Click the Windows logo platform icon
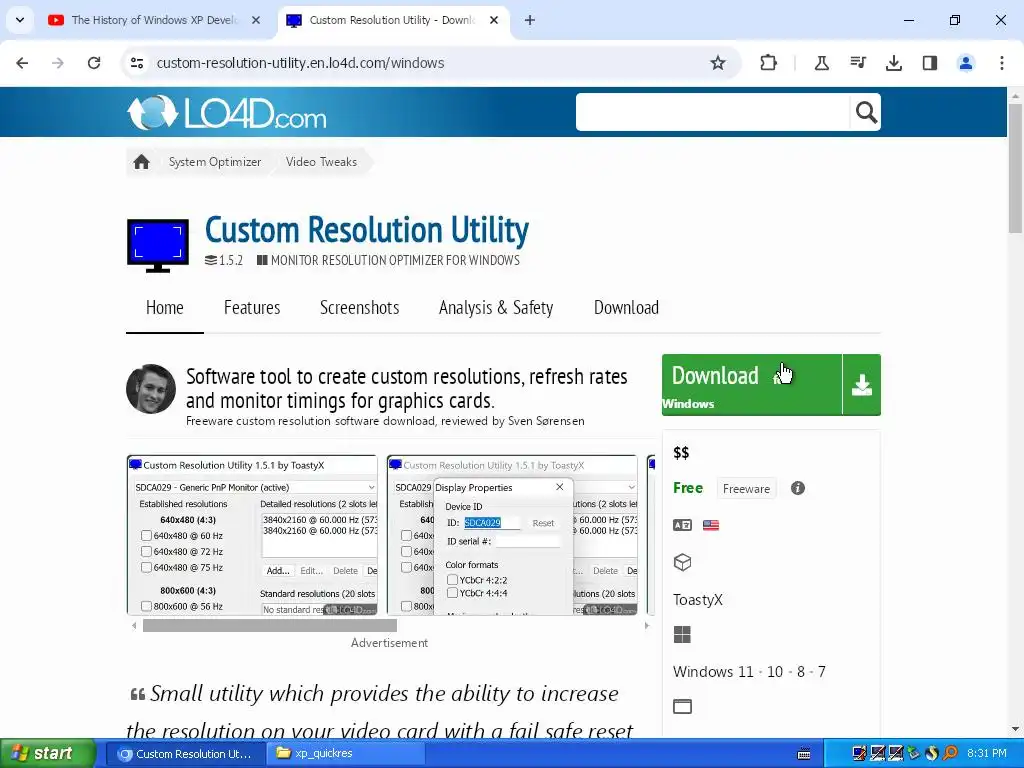 [x=682, y=634]
